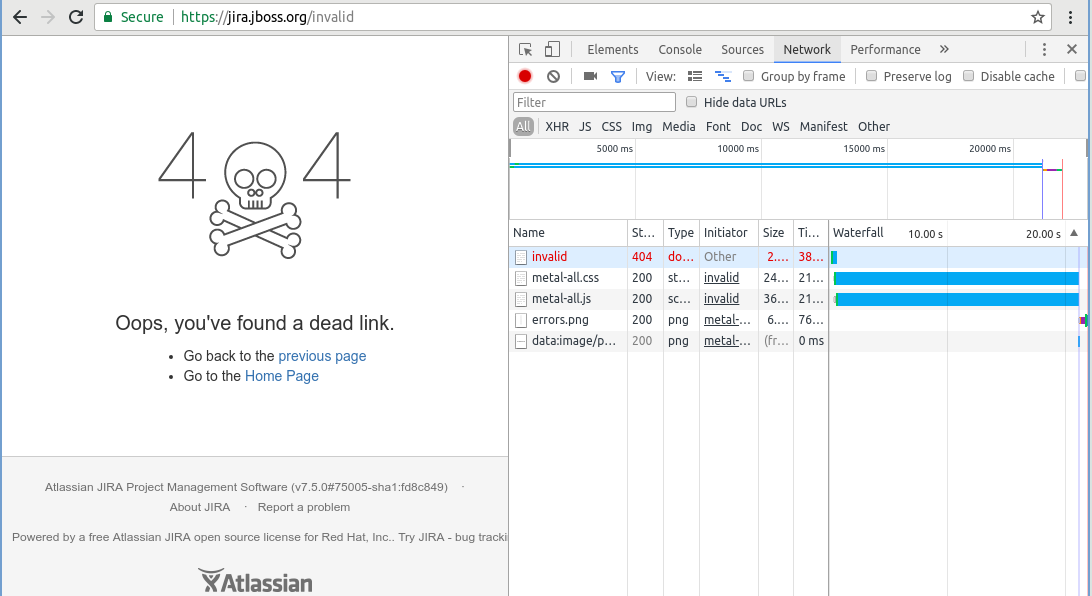The image size is (1092, 596).
Task: Filter requests by JS
Action: tap(585, 127)
